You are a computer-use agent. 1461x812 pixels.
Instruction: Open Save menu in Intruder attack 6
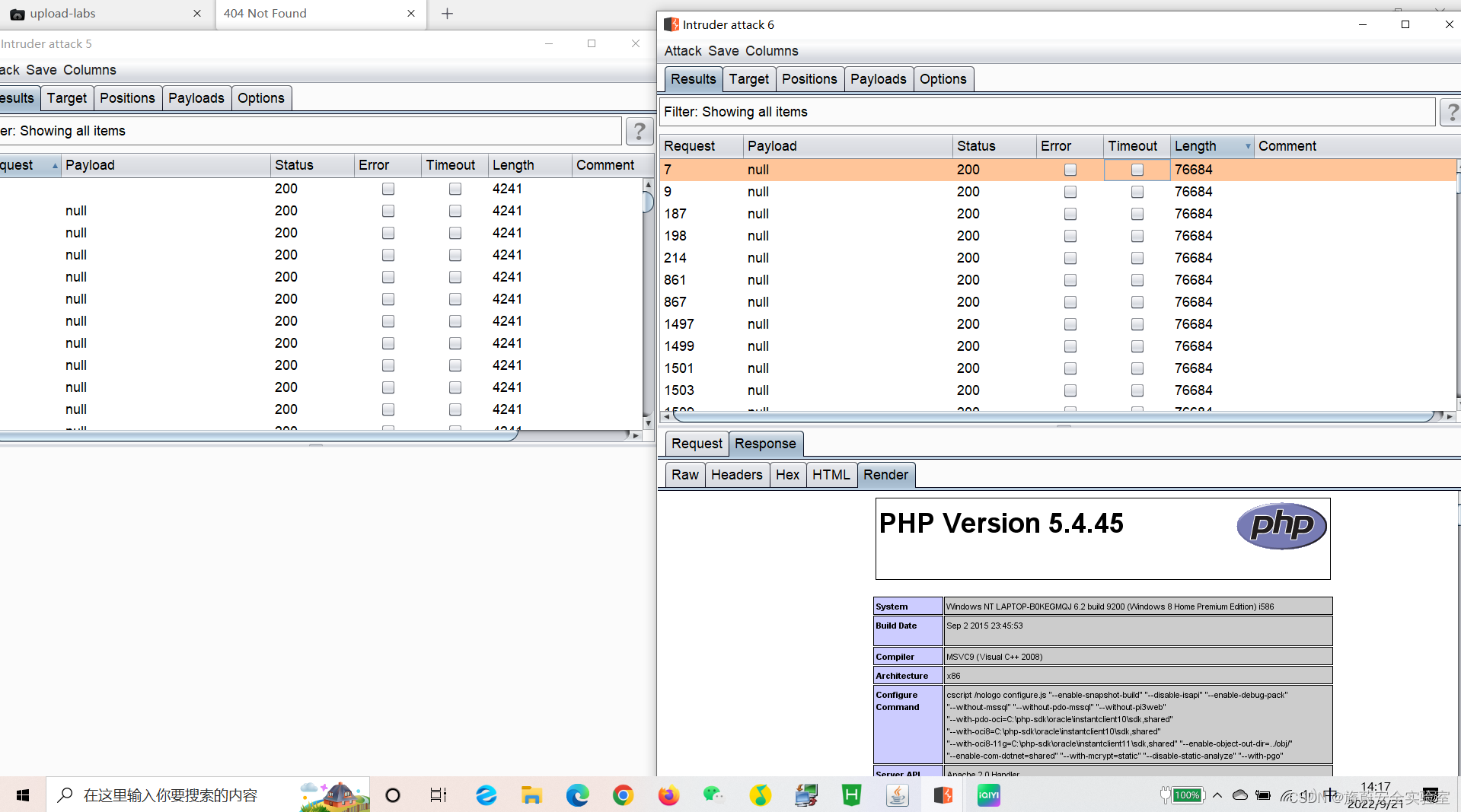point(723,51)
